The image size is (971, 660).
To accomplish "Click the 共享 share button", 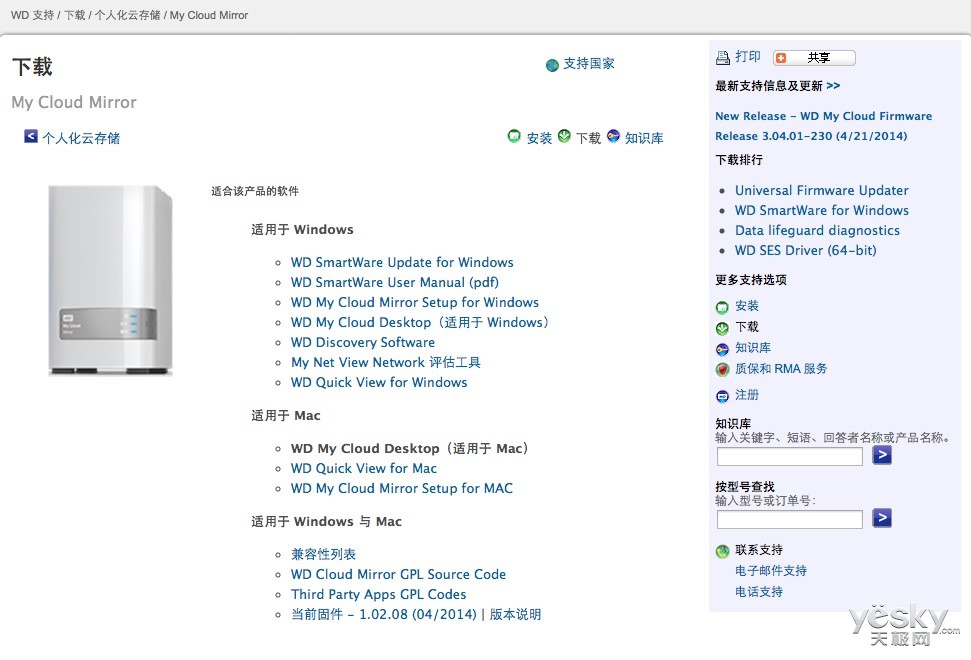I will (814, 58).
